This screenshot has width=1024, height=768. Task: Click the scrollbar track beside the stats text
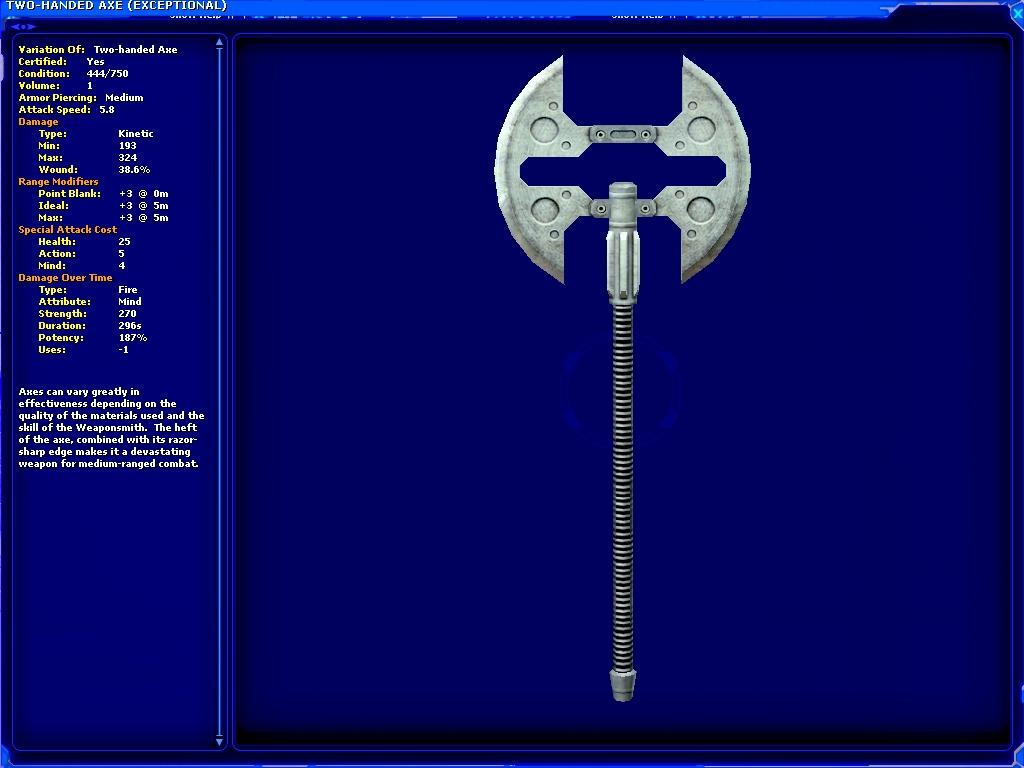coord(219,392)
